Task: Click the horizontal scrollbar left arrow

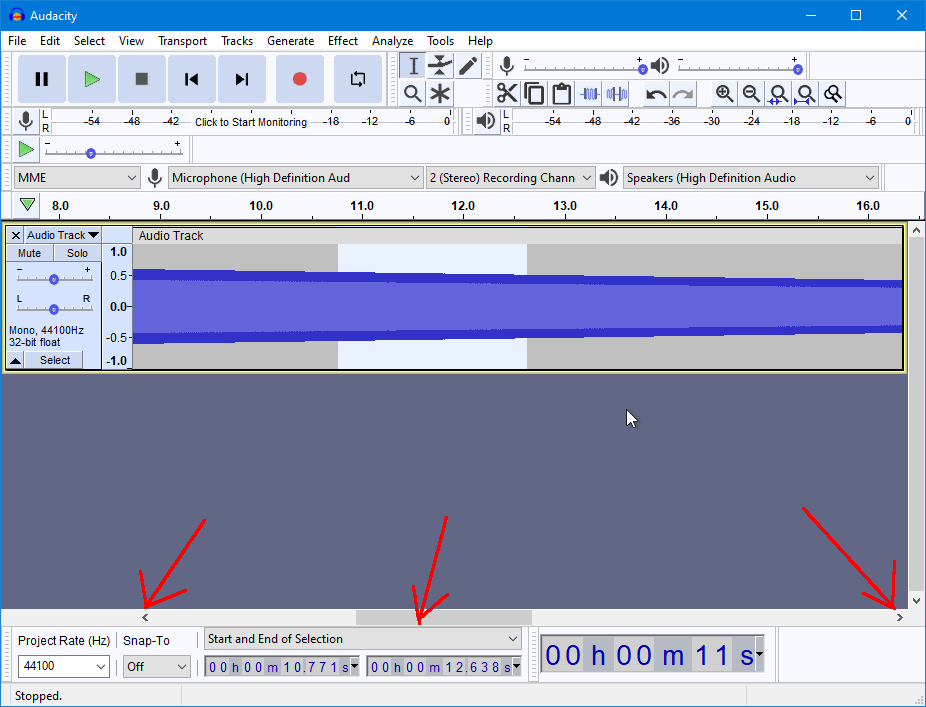Action: pyautogui.click(x=145, y=617)
